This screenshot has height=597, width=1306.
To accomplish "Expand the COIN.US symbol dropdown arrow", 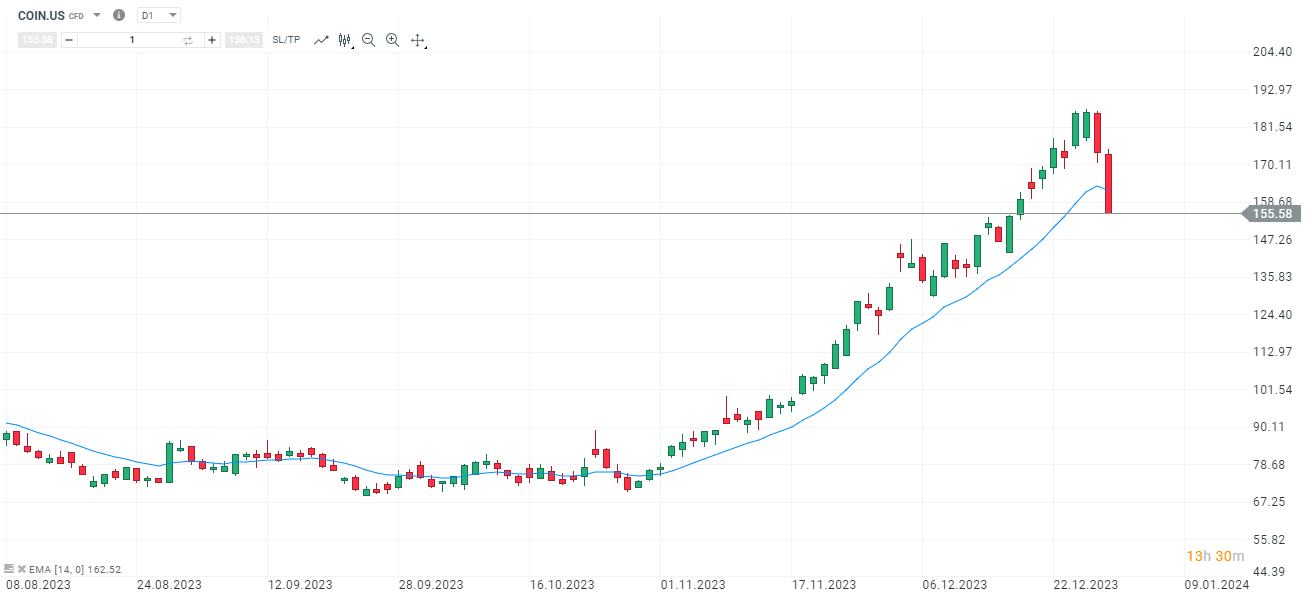I will 97,15.
